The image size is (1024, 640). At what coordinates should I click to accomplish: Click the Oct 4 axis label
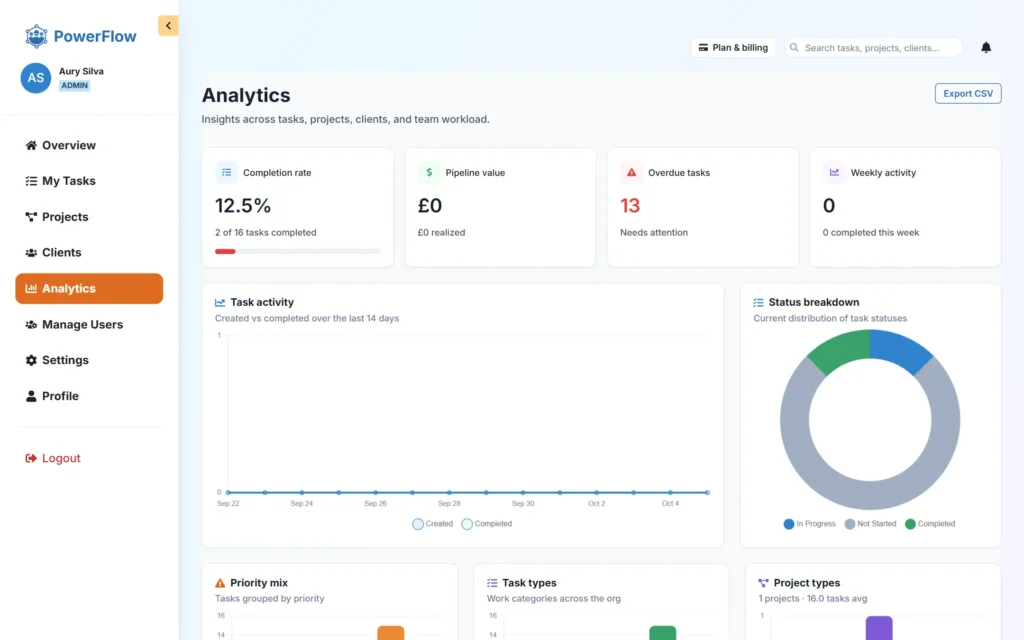coord(670,504)
